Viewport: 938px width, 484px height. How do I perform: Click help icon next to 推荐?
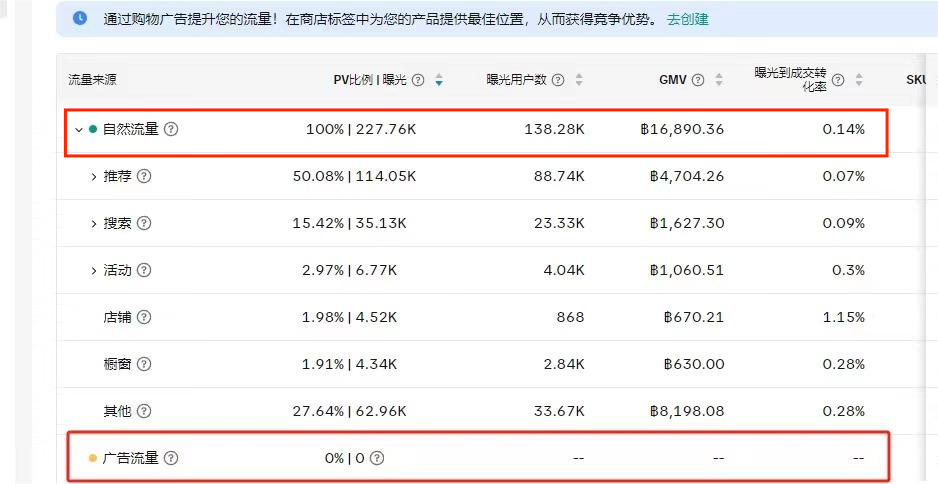(x=144, y=176)
